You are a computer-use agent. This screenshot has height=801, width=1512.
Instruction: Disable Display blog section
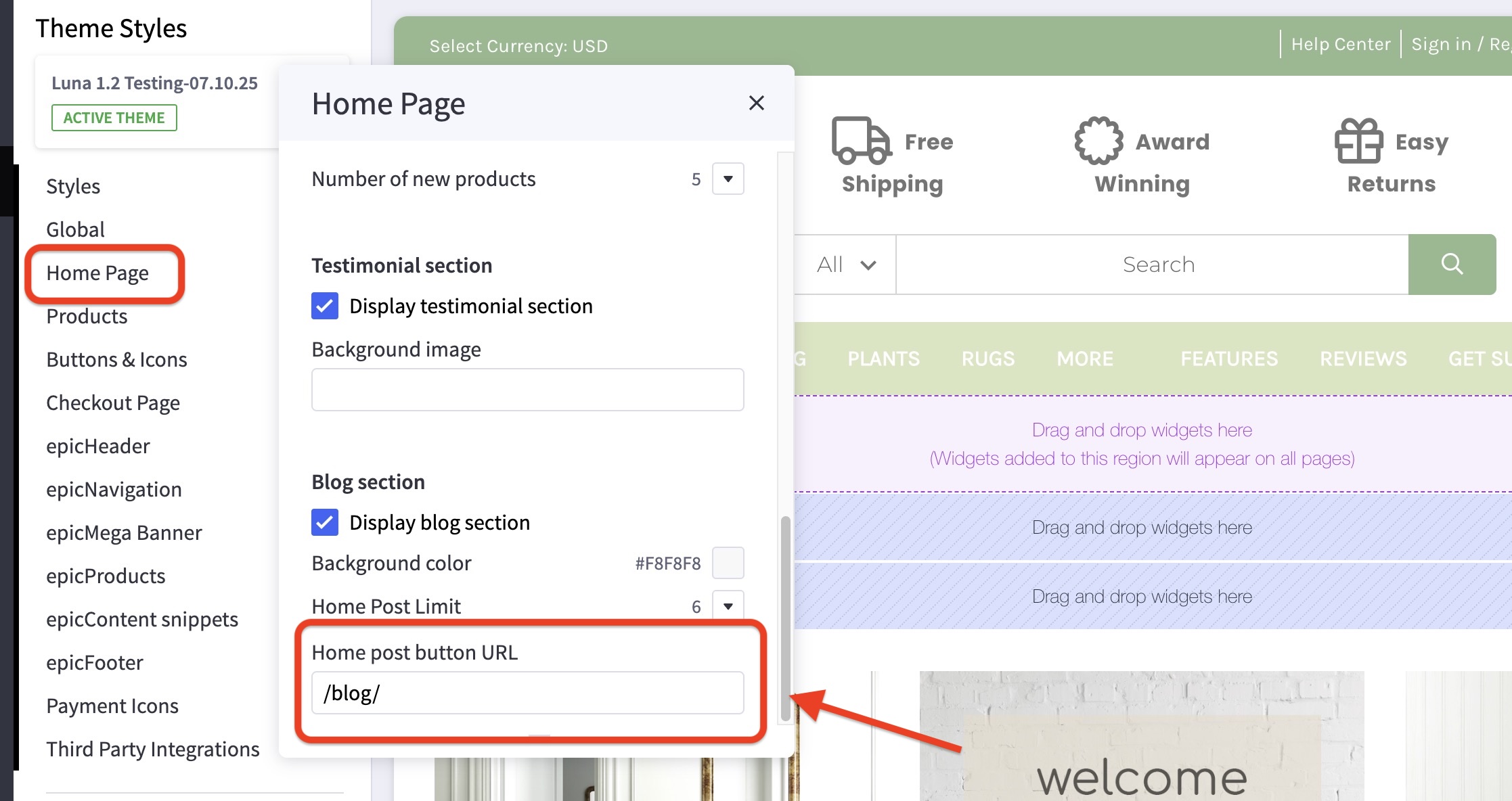(324, 522)
